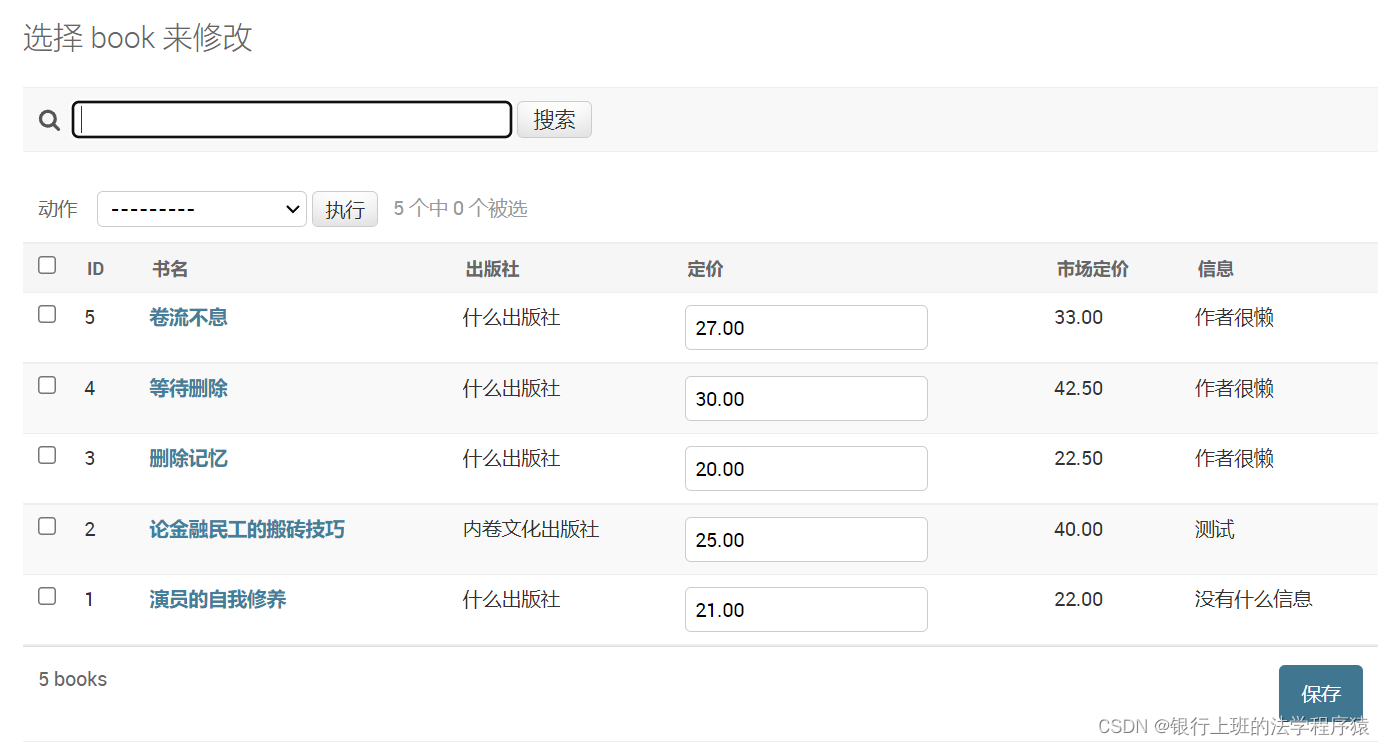Click the 执行 execute button
This screenshot has height=745, width=1385.
tap(345, 209)
